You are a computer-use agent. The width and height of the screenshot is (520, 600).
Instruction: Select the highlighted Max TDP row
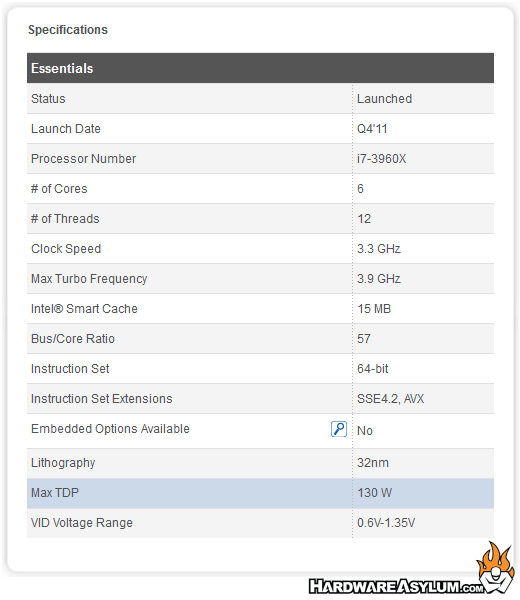pyautogui.click(x=260, y=493)
